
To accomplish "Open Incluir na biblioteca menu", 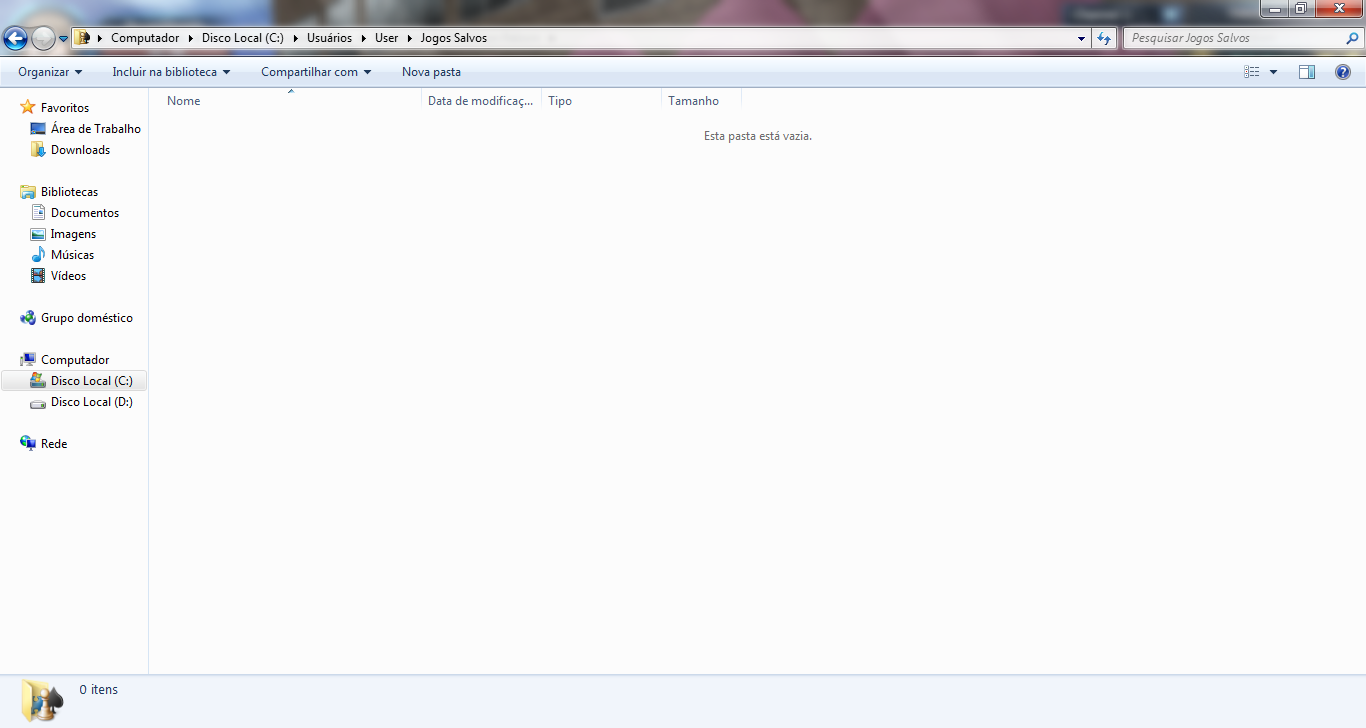I will (171, 72).
